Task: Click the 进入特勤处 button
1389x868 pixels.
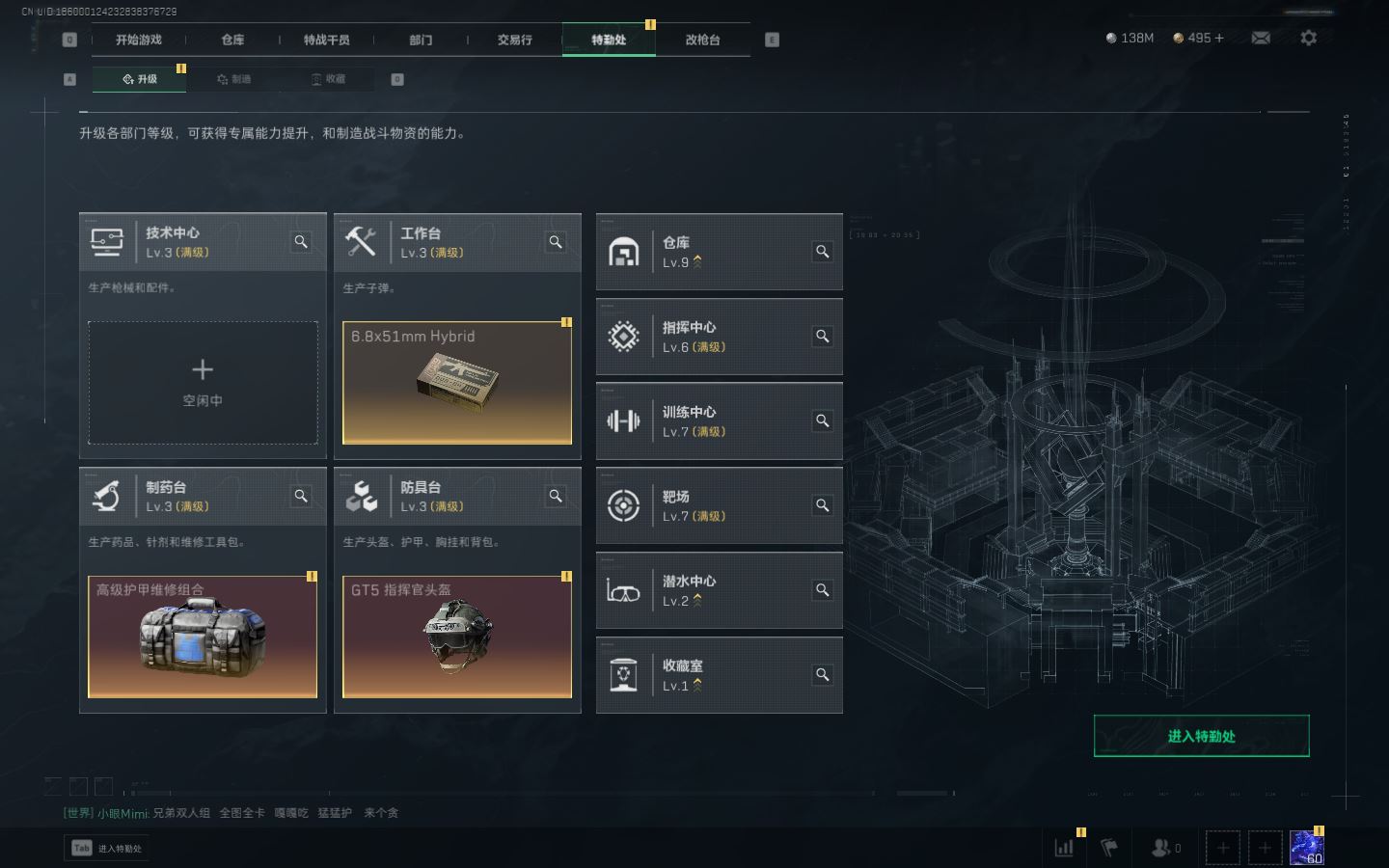Action: (1201, 736)
